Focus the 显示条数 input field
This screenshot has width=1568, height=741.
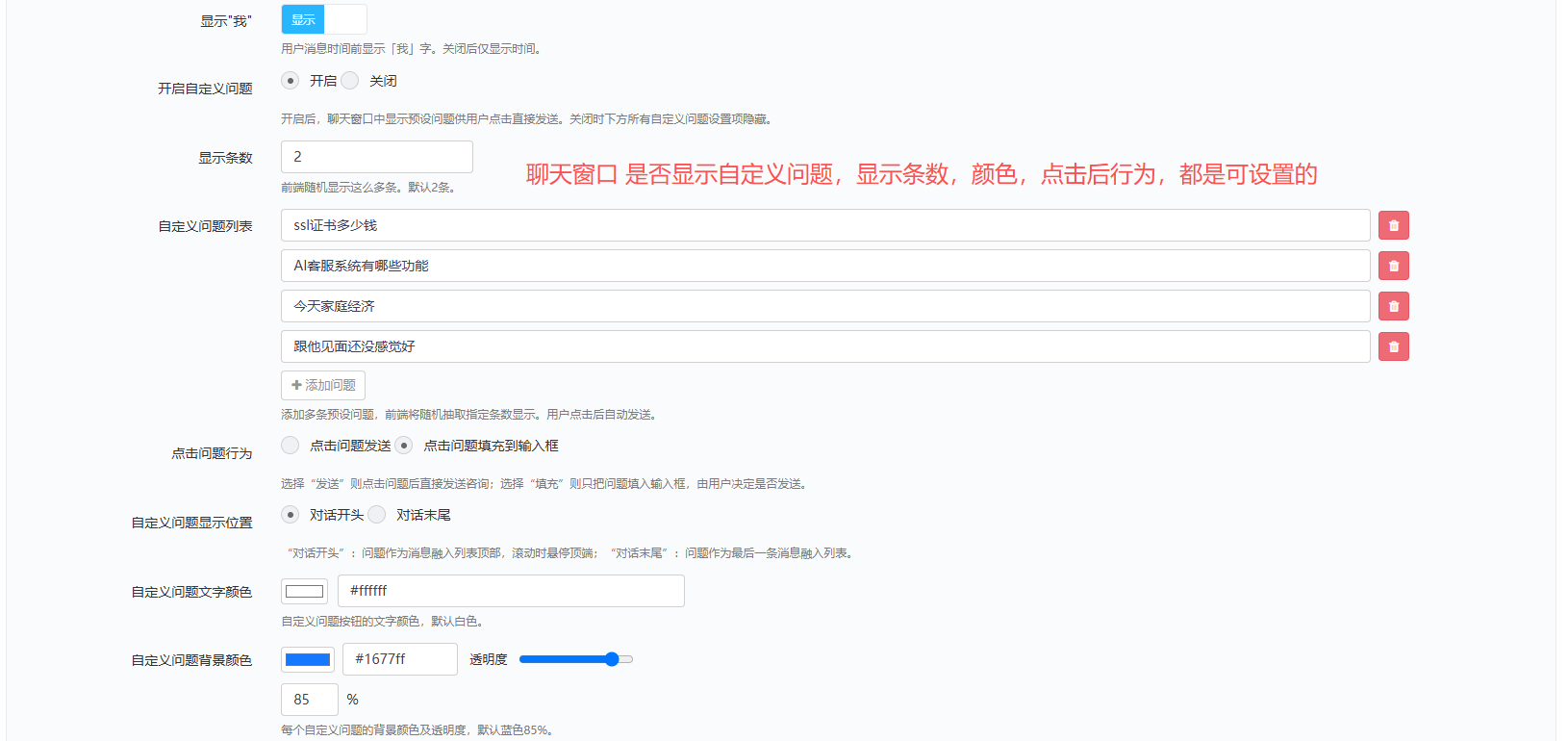coord(377,157)
